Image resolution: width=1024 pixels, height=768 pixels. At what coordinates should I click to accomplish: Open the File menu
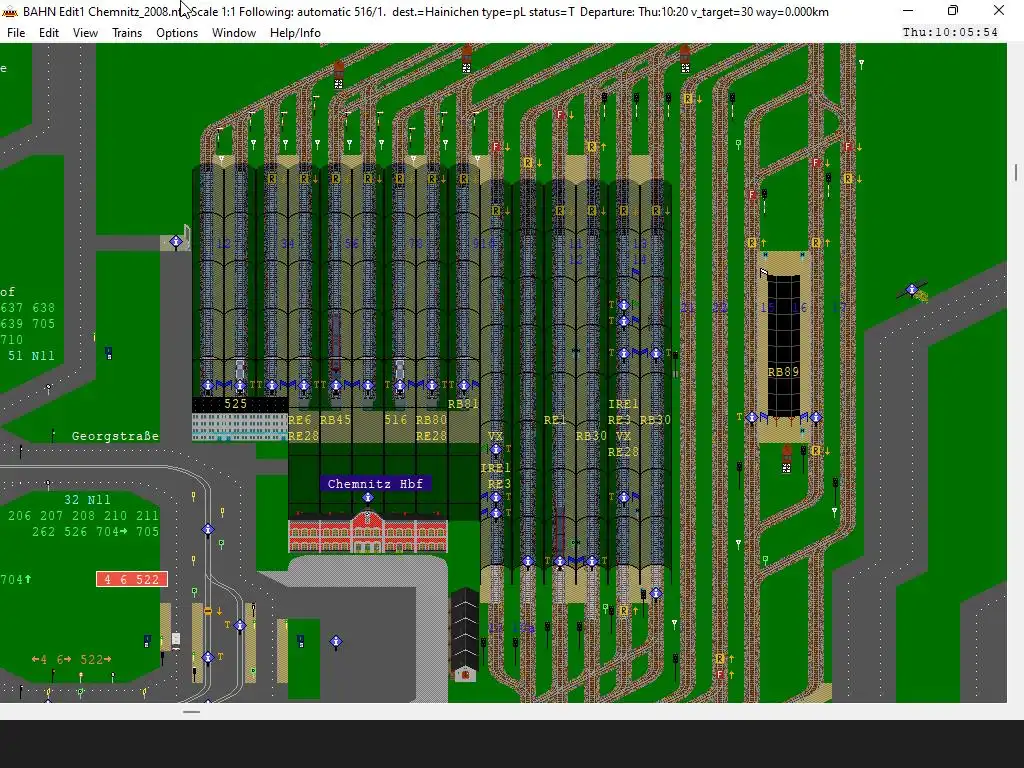pos(16,33)
